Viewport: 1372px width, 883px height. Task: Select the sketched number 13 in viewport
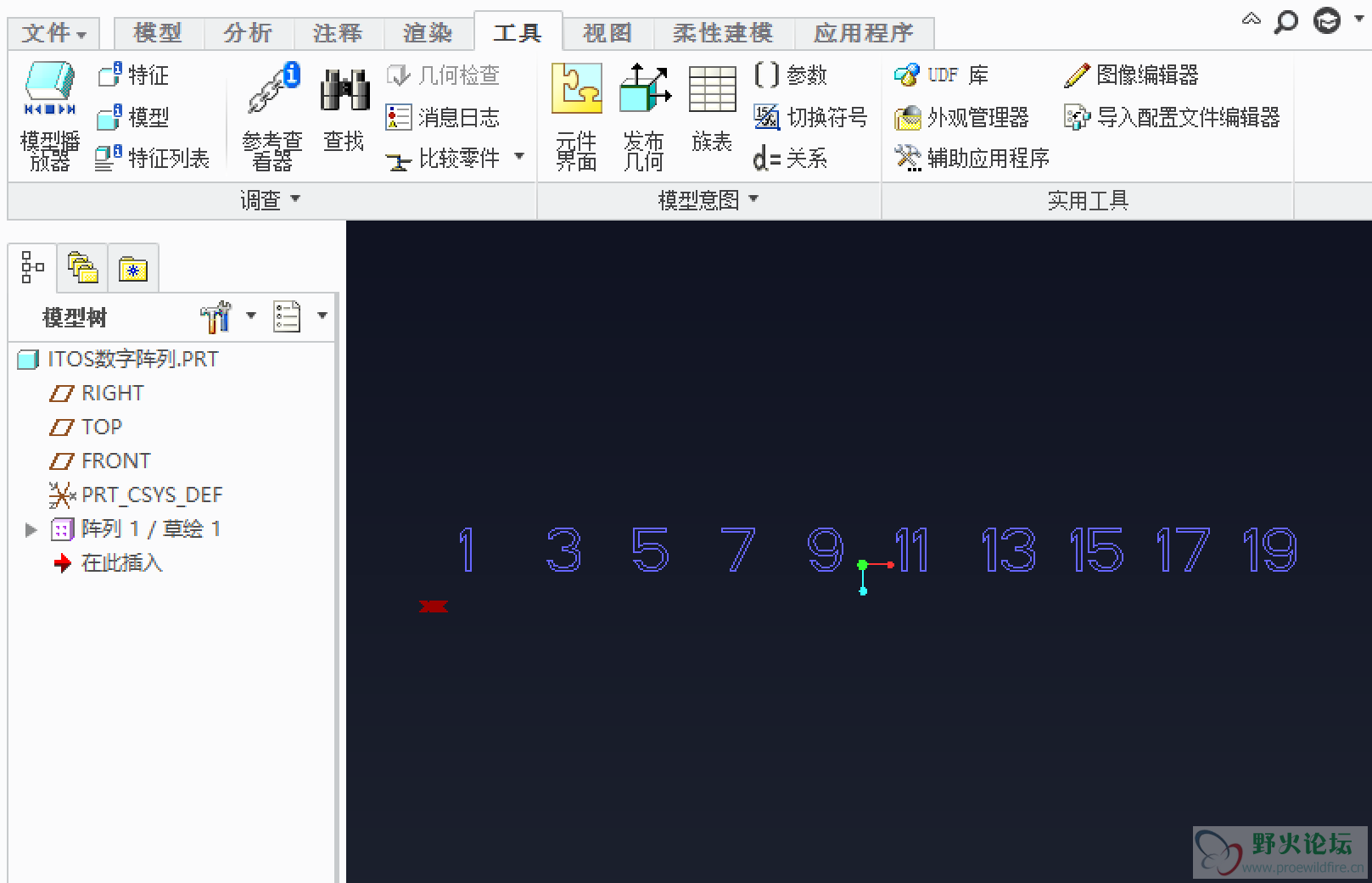[x=1008, y=550]
